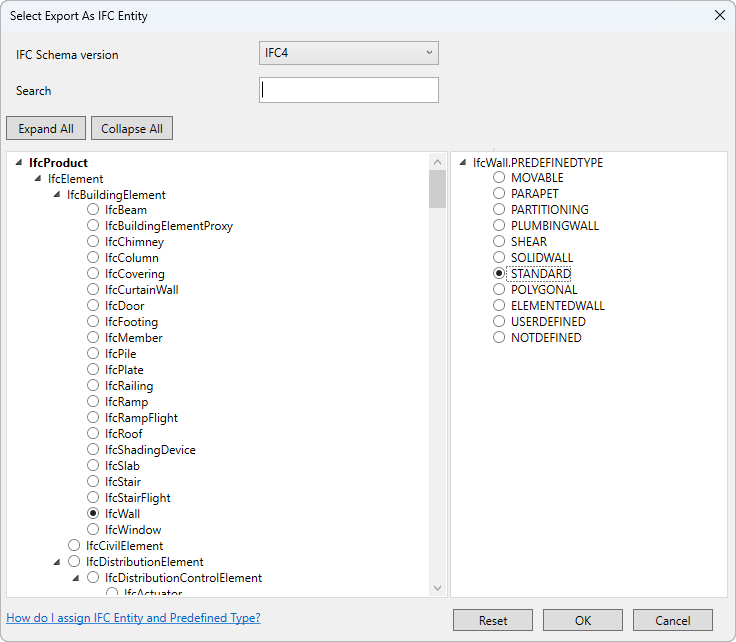Screen dimensions: 736x642
Task: Close the Select Export As IFC Entity dialog
Action: tap(720, 15)
